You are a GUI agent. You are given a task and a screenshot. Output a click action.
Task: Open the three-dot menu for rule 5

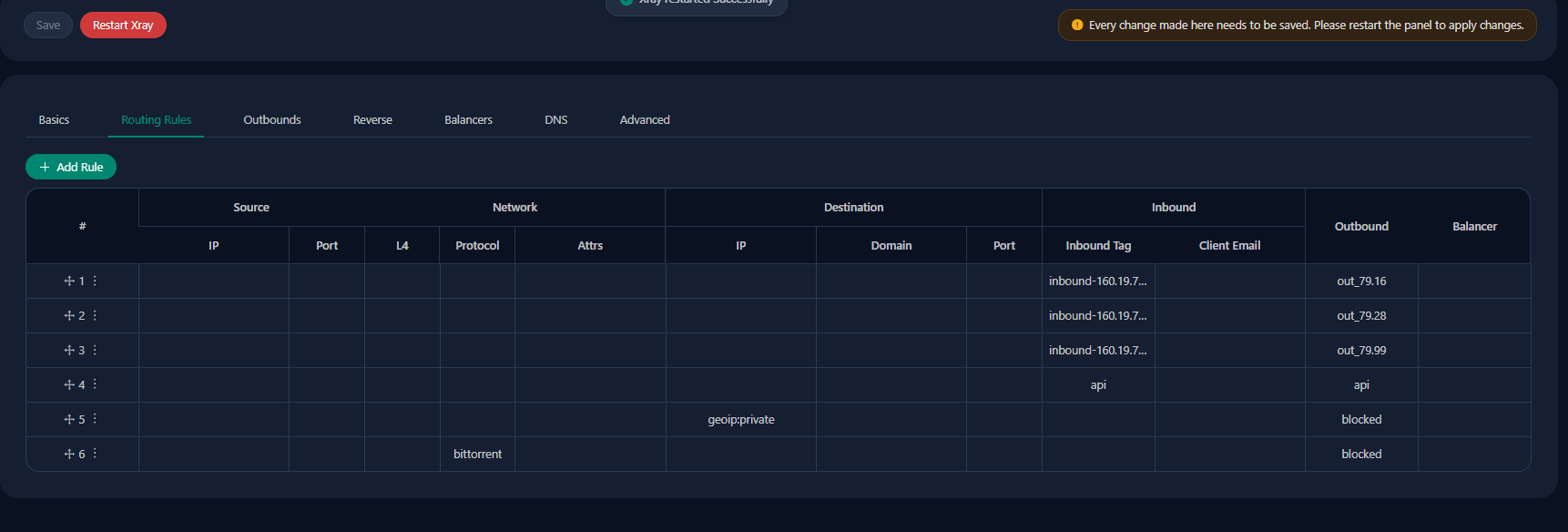coord(95,419)
